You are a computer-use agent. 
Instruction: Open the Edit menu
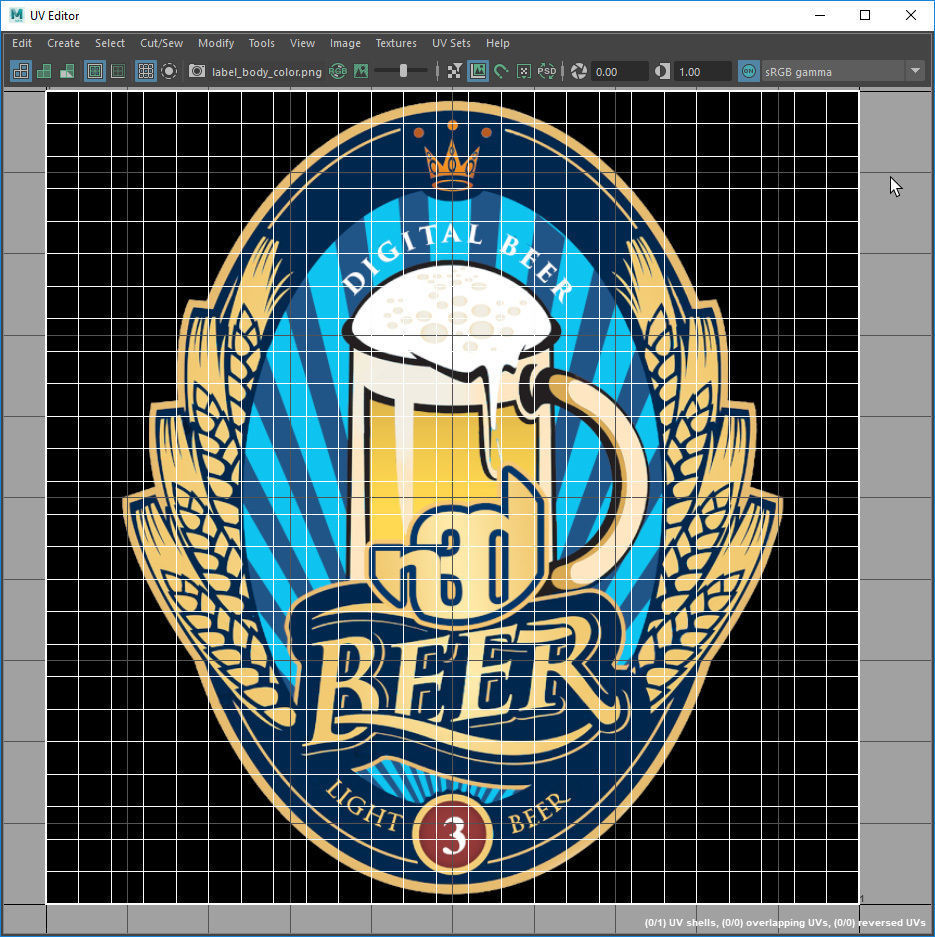(22, 43)
